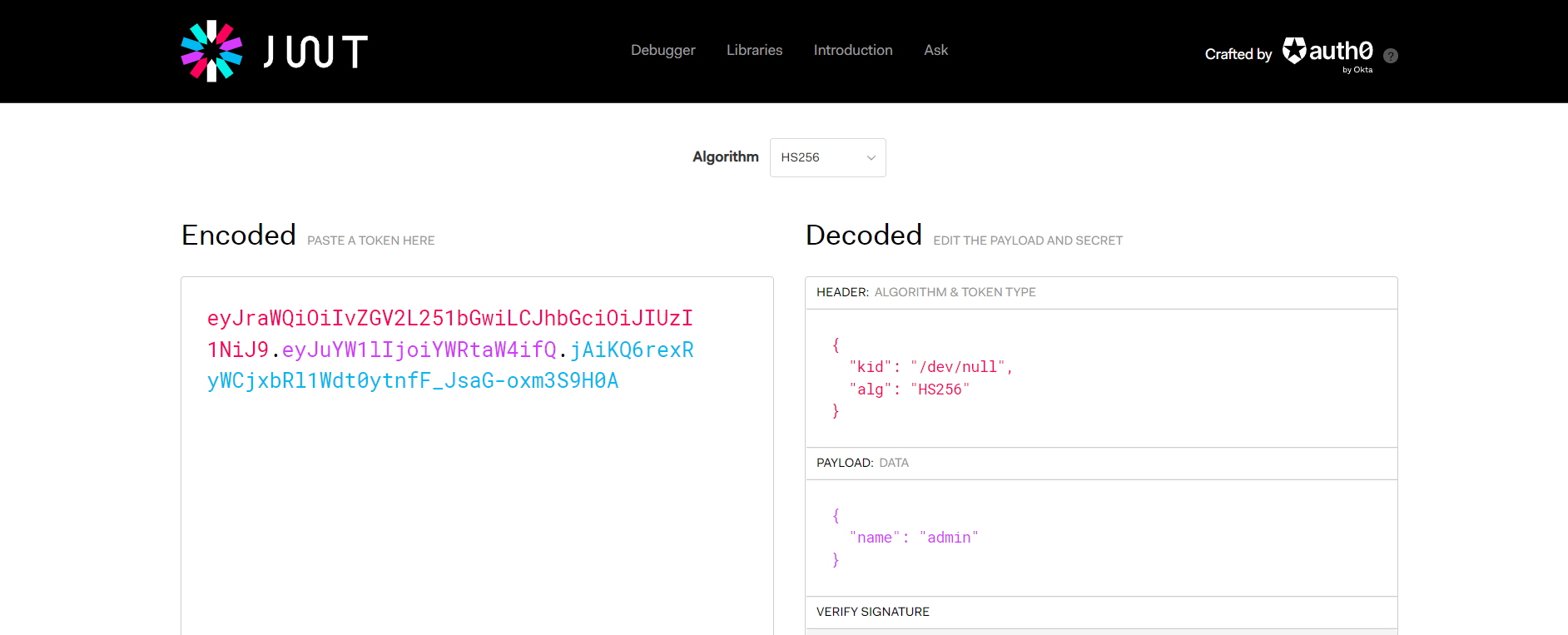Click the "kid": "/dev/null" header line

[x=930, y=367]
